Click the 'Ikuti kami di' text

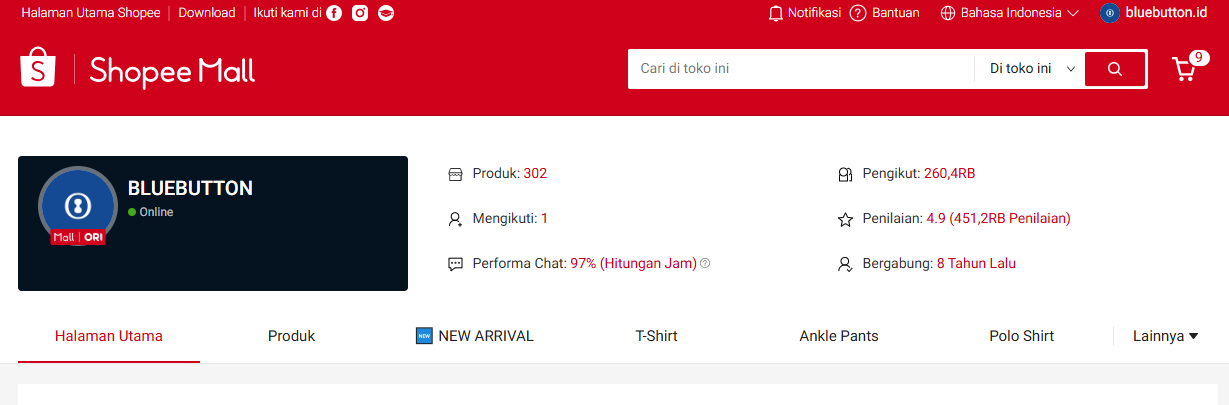pyautogui.click(x=287, y=13)
